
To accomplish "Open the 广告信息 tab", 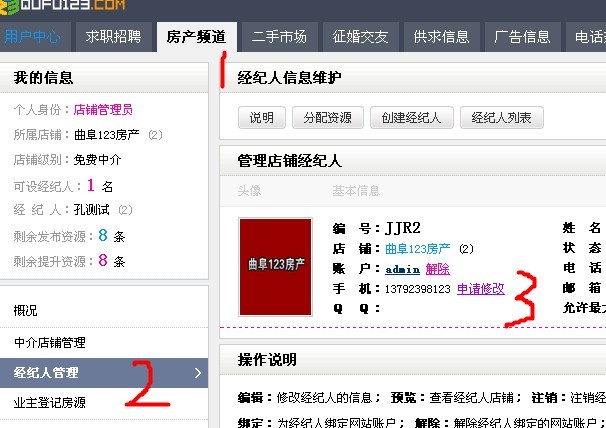I will tap(522, 37).
